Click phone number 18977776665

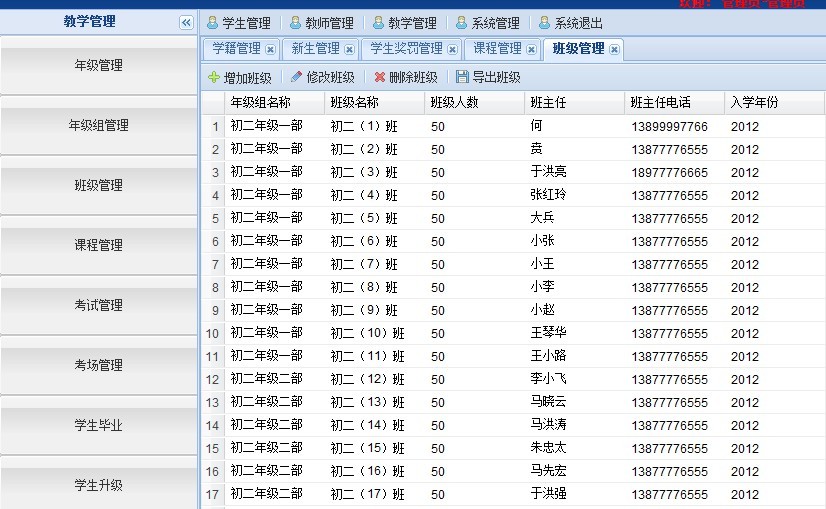click(x=670, y=173)
